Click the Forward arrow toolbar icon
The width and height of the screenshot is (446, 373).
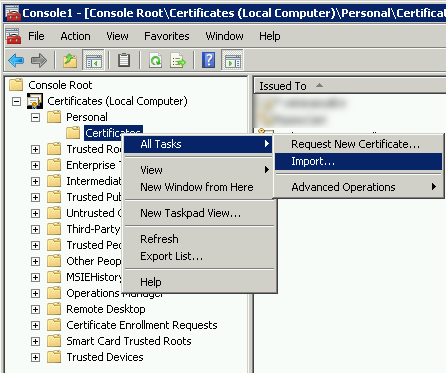click(x=39, y=61)
